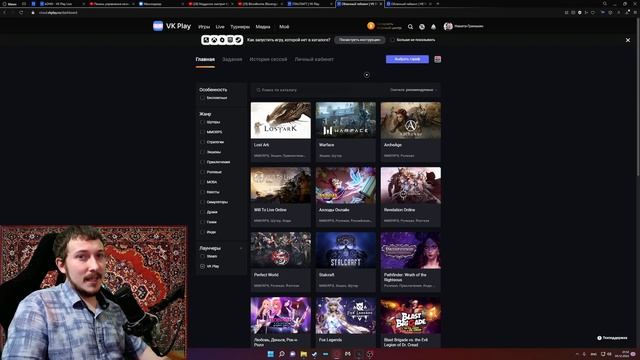
Task: Click the browser reload icon
Action: tap(21, 13)
